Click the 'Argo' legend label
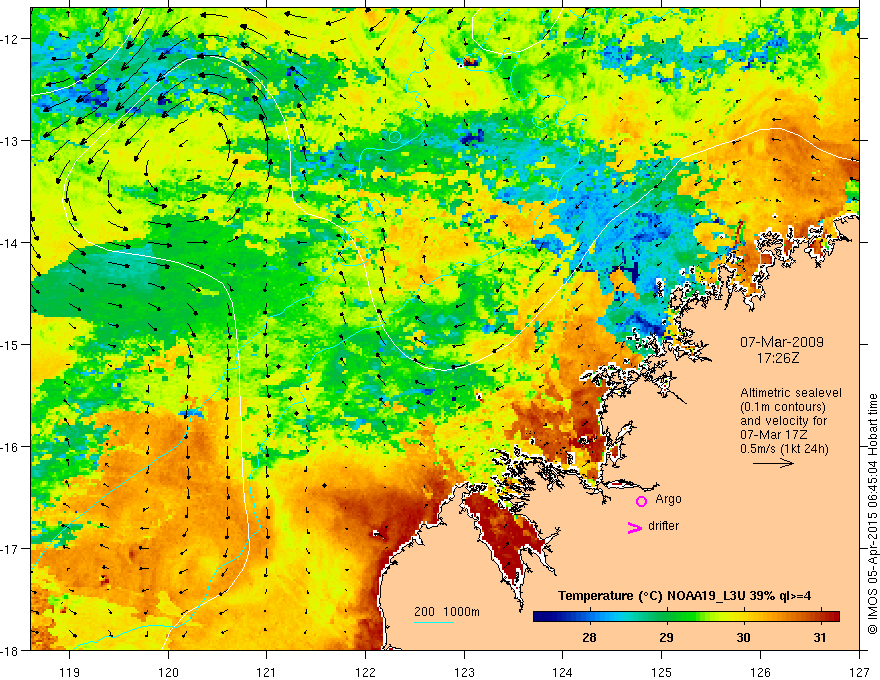This screenshot has width=880, height=680. click(x=668, y=499)
